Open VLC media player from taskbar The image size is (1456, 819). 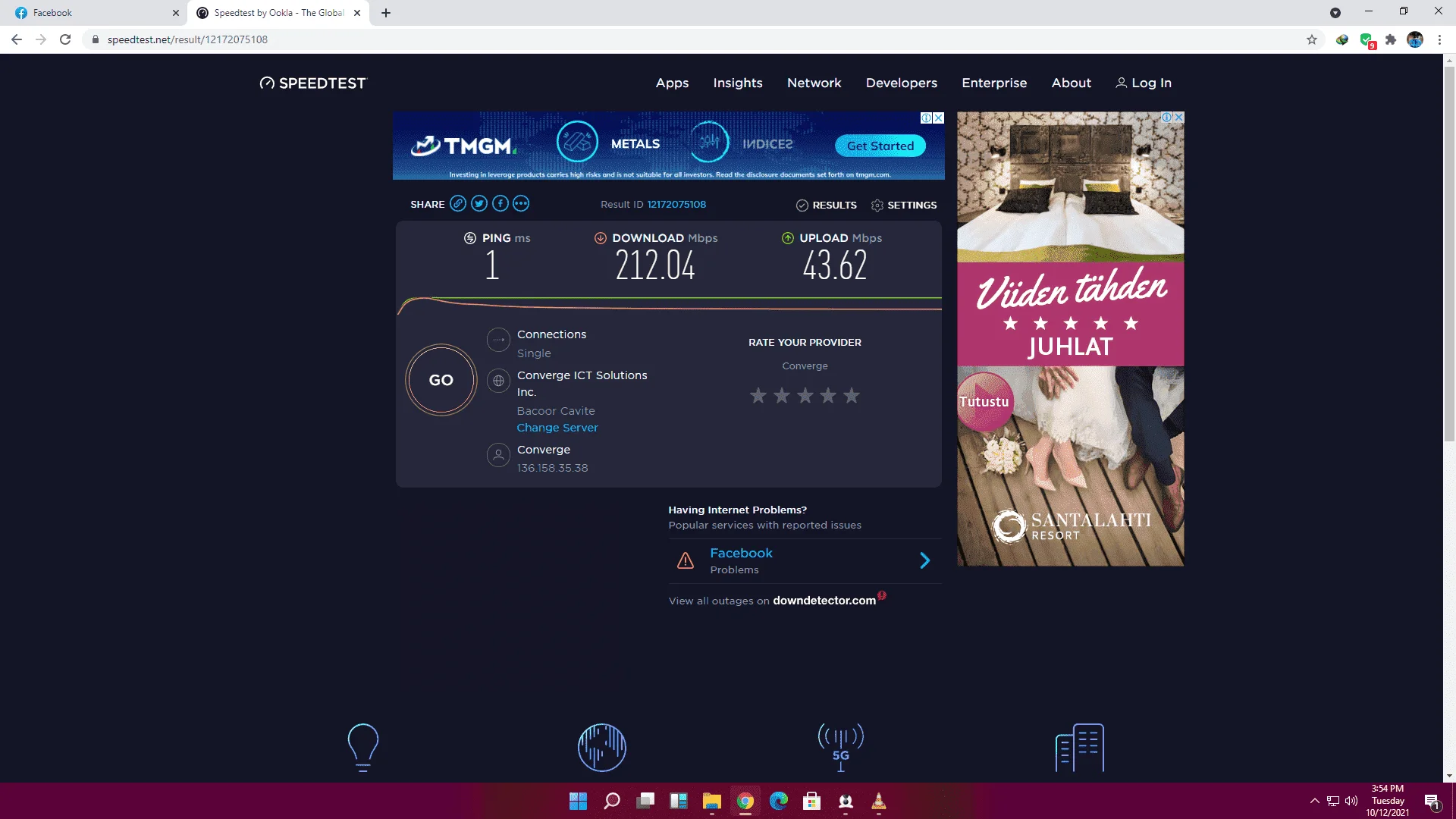point(879,802)
